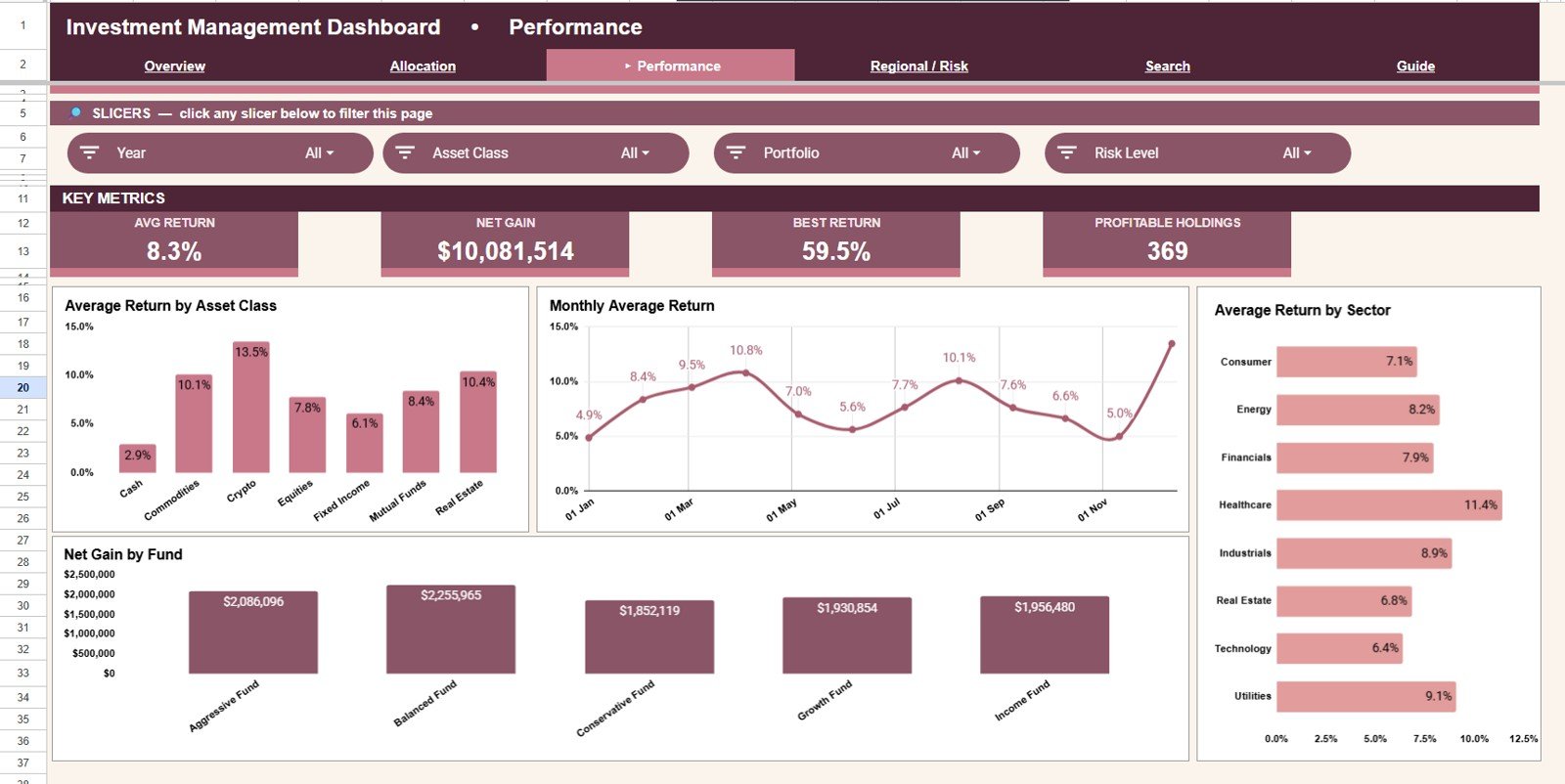Click the Cash 2.9% bar

(137, 458)
